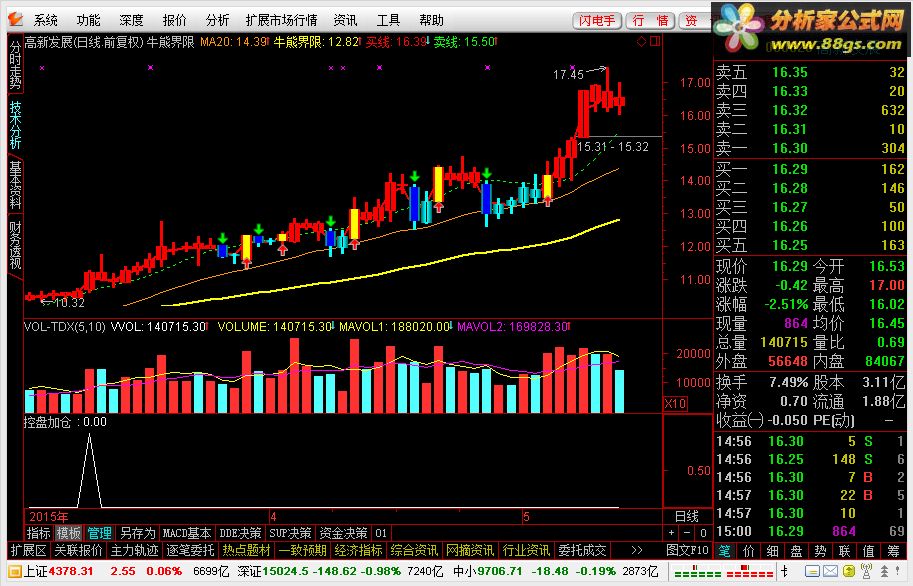Click the 图文F10 button
Screen dimensions: 913x586
click(687, 550)
